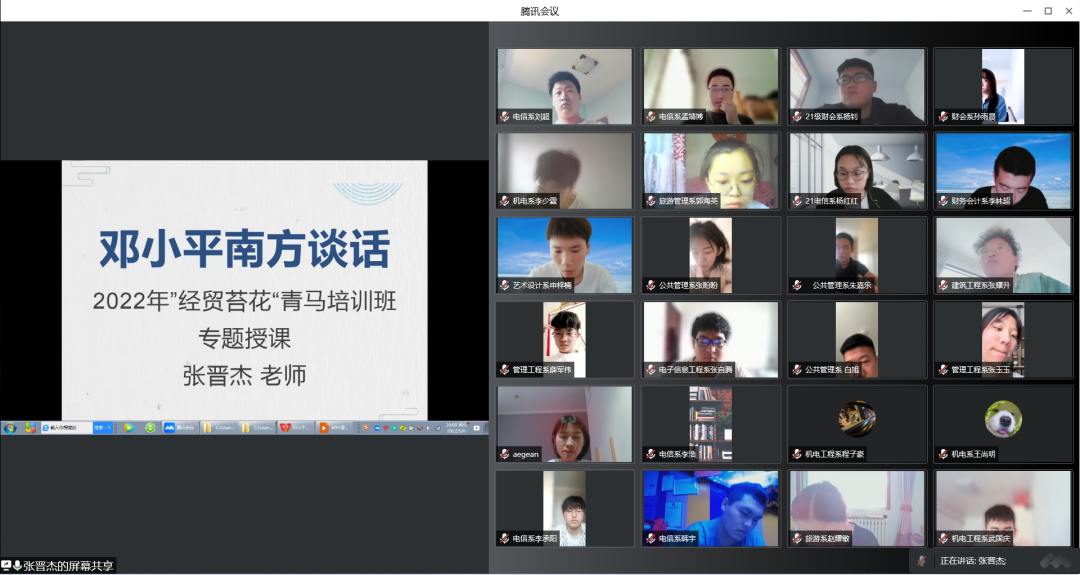Click the muted mic icon beside 电信系李浩

click(651, 454)
